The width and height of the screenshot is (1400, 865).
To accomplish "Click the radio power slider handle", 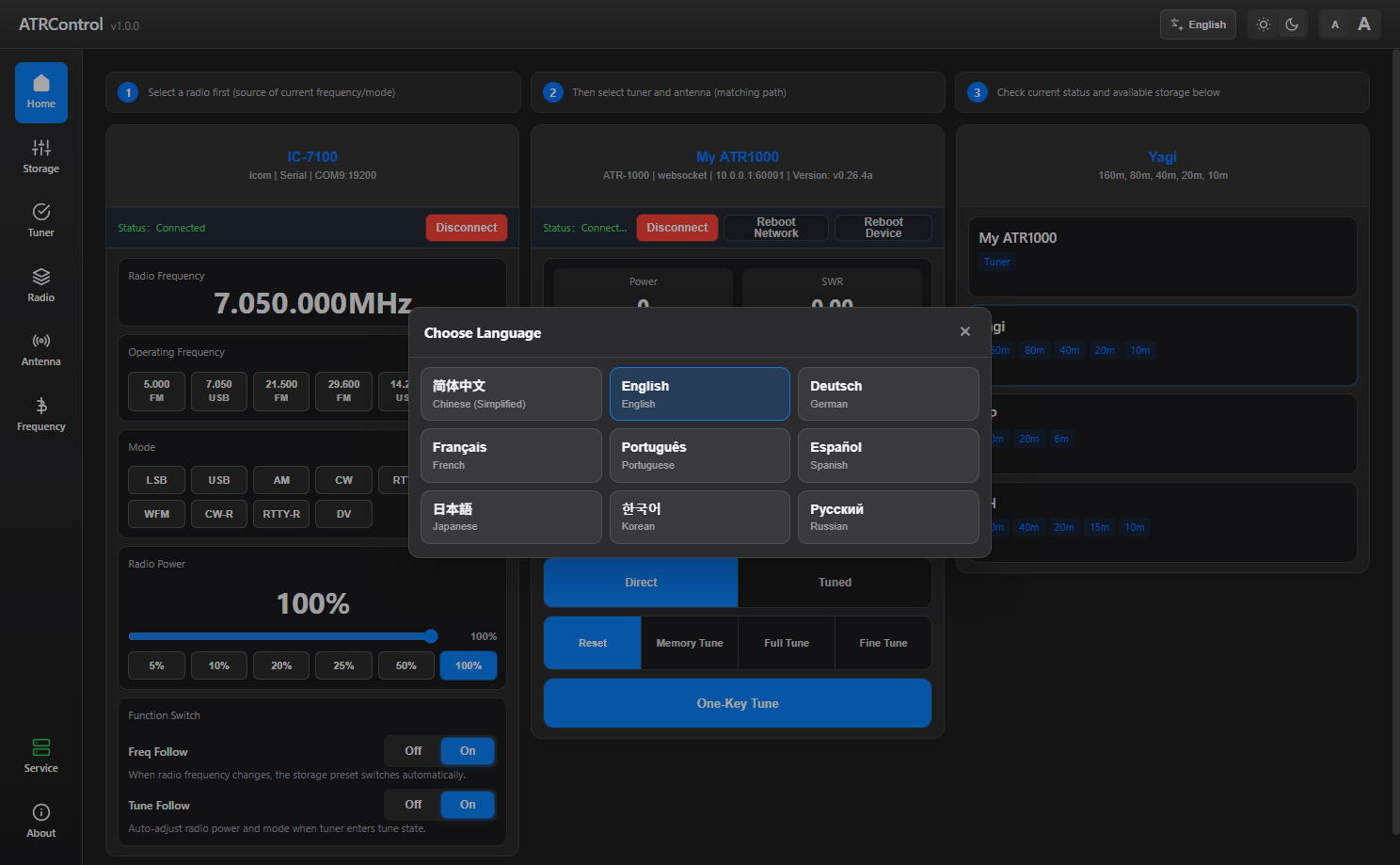I will pos(431,636).
